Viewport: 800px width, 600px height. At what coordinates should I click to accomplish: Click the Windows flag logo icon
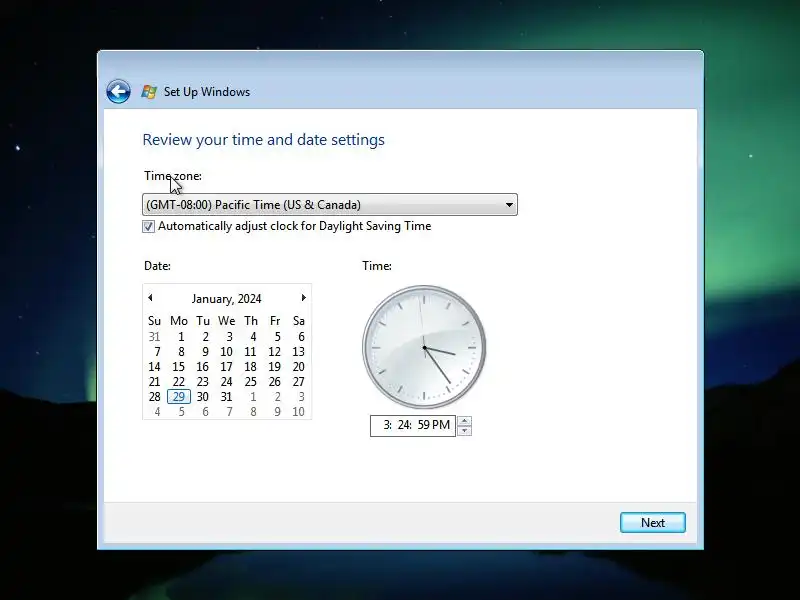(149, 92)
